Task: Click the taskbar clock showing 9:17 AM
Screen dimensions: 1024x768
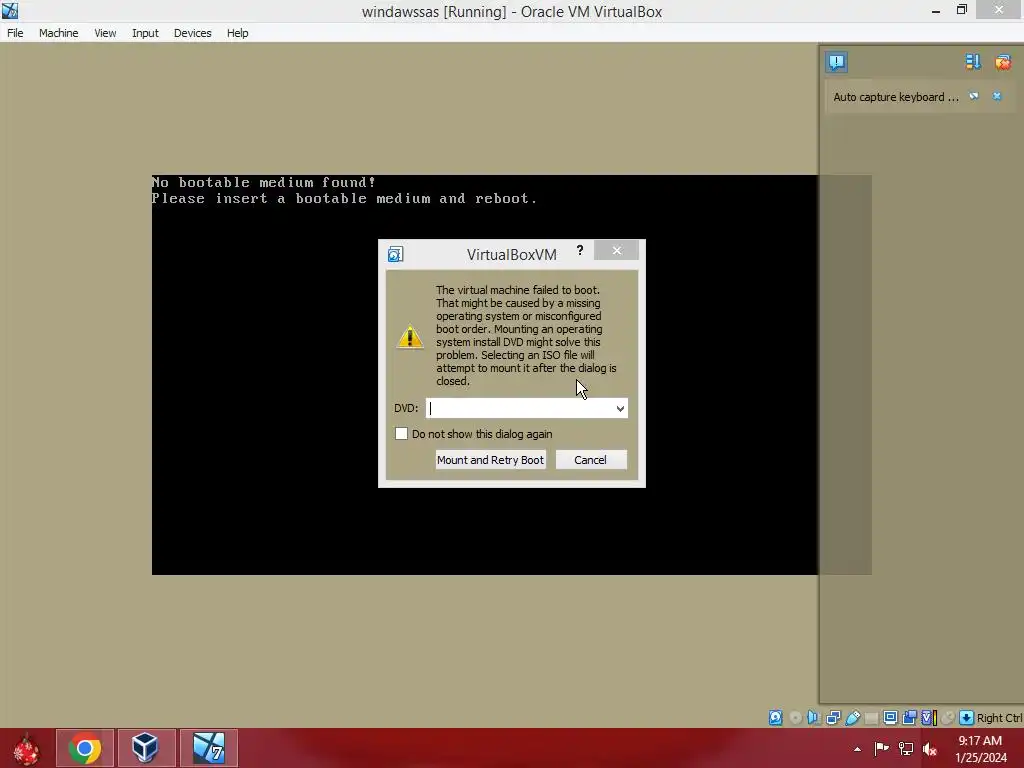Action: click(981, 749)
